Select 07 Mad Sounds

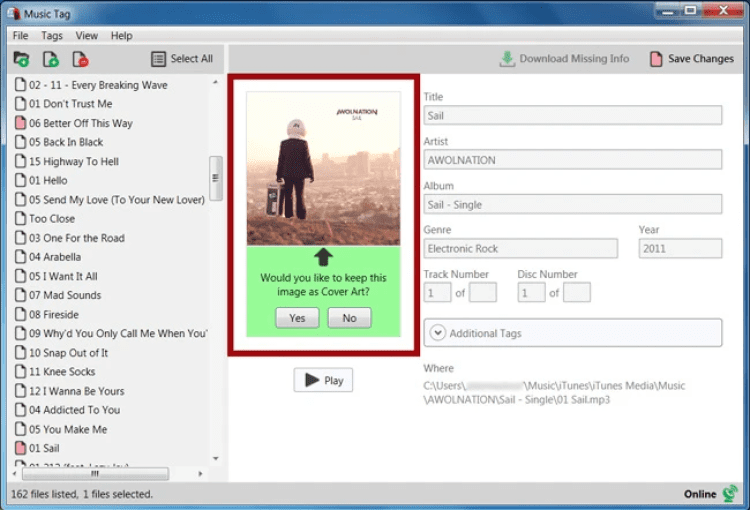pyautogui.click(x=65, y=295)
